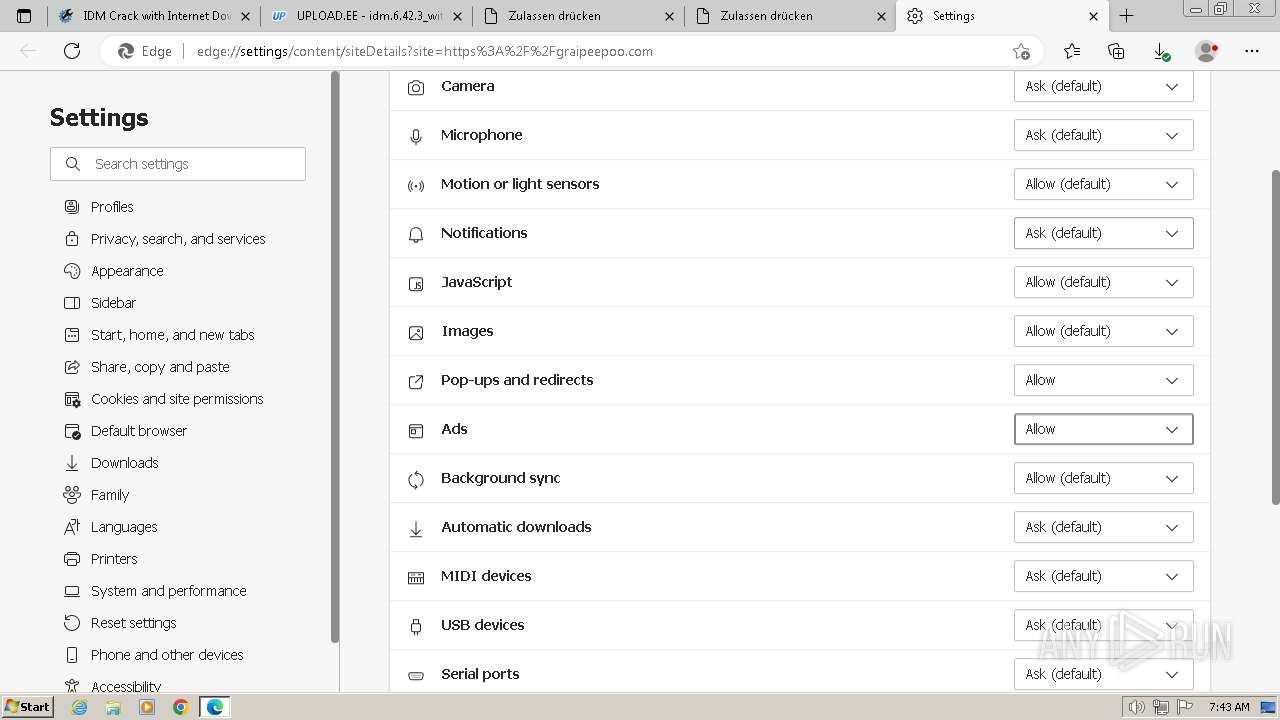The image size is (1280, 720).
Task: Click the Profiles sidebar icon
Action: (72, 207)
